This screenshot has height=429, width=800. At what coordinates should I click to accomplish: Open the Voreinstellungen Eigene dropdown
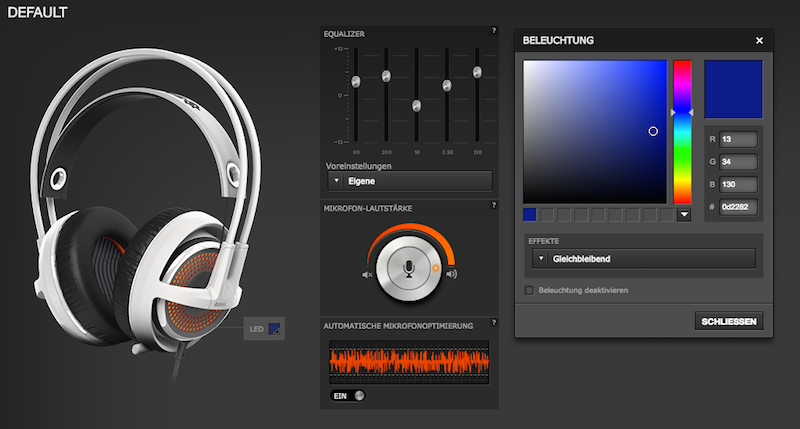410,181
